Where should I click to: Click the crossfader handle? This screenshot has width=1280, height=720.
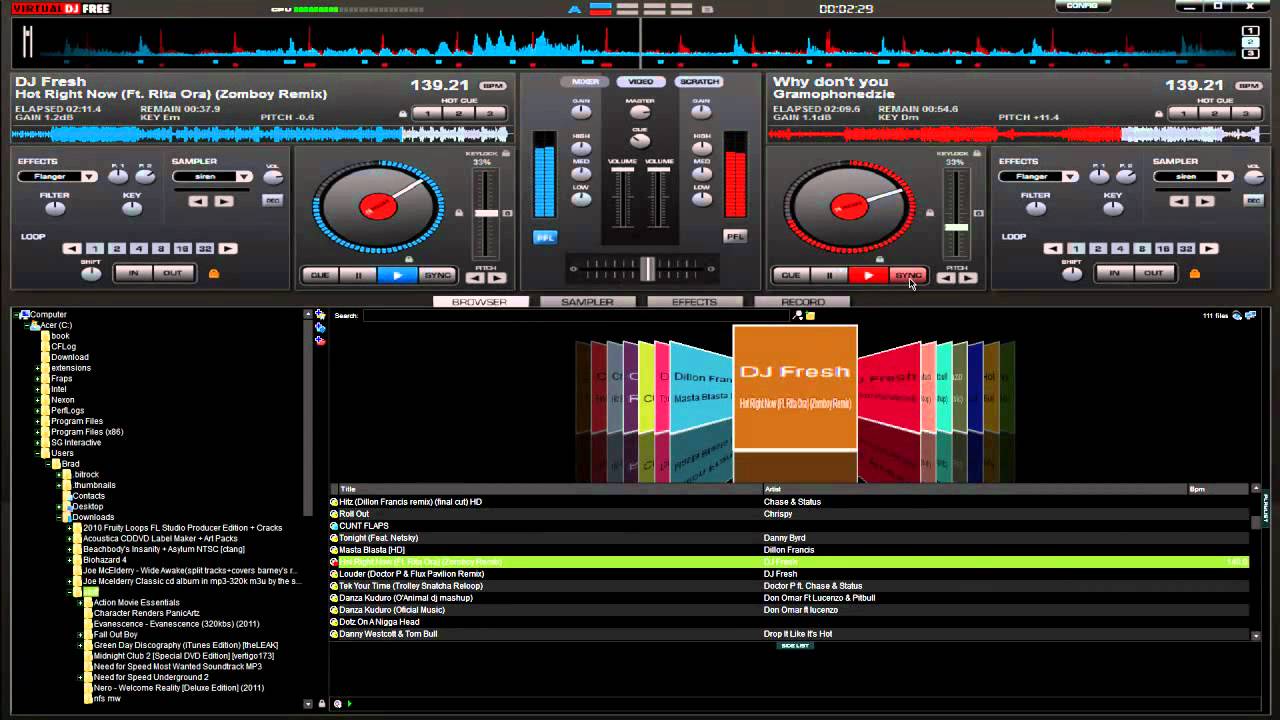(x=648, y=268)
